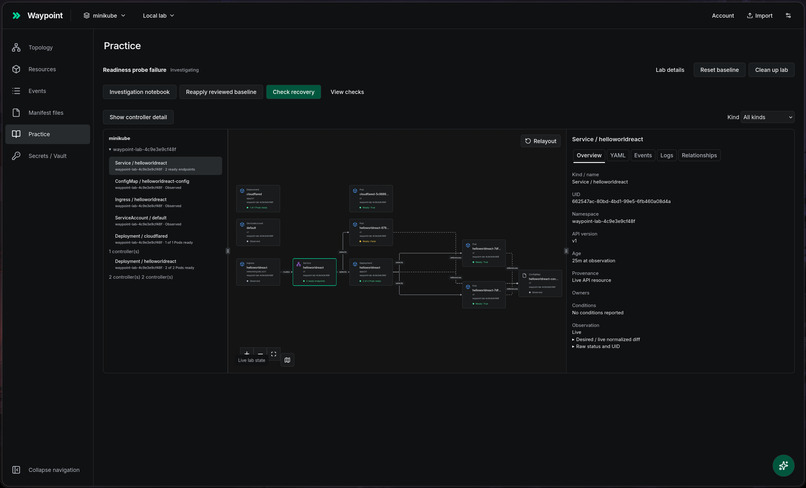The width and height of the screenshot is (806, 488).
Task: Toggle Show controller detail
Action: 138,117
